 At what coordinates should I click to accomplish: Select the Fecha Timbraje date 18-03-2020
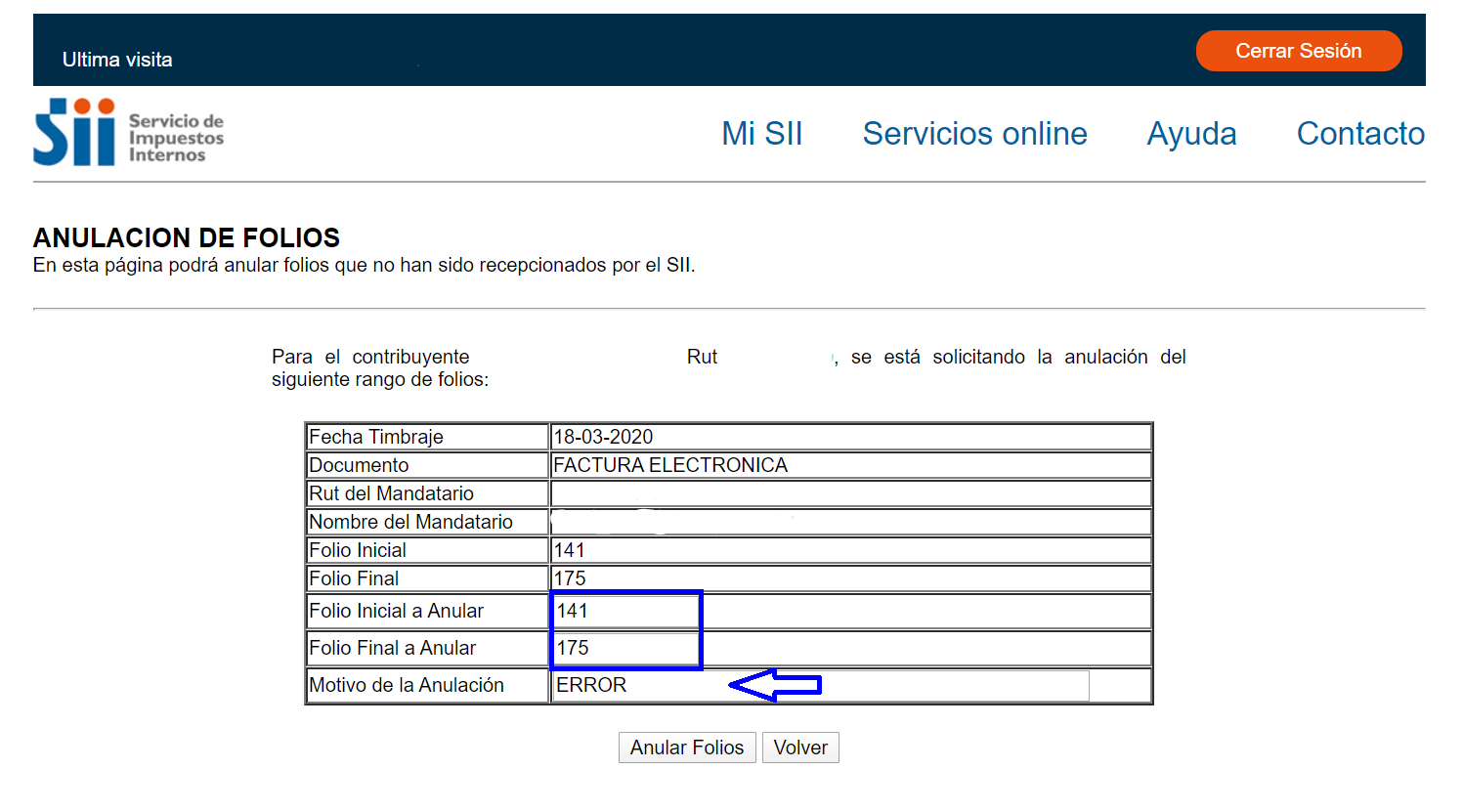[603, 437]
